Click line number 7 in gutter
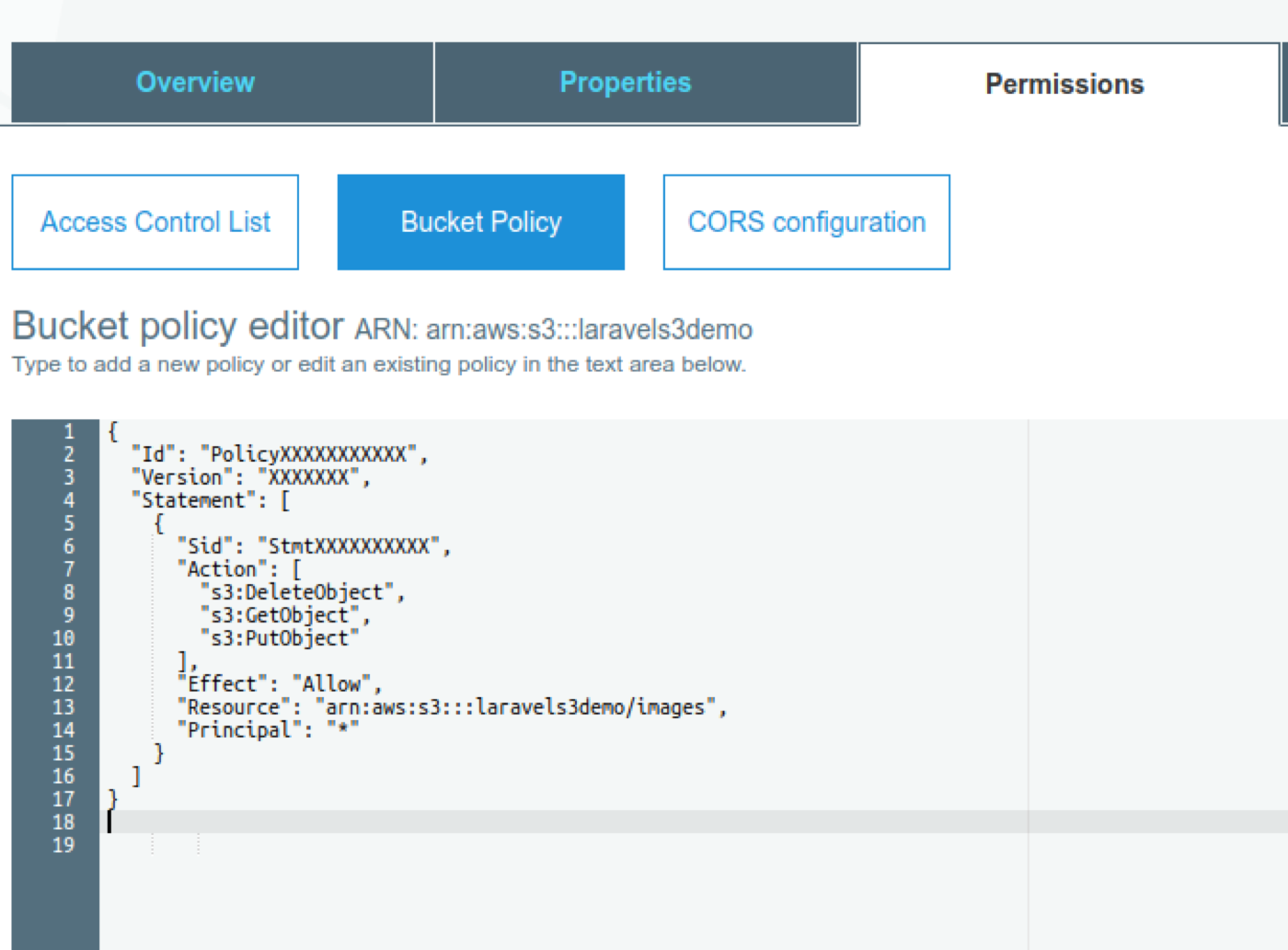 click(x=69, y=569)
